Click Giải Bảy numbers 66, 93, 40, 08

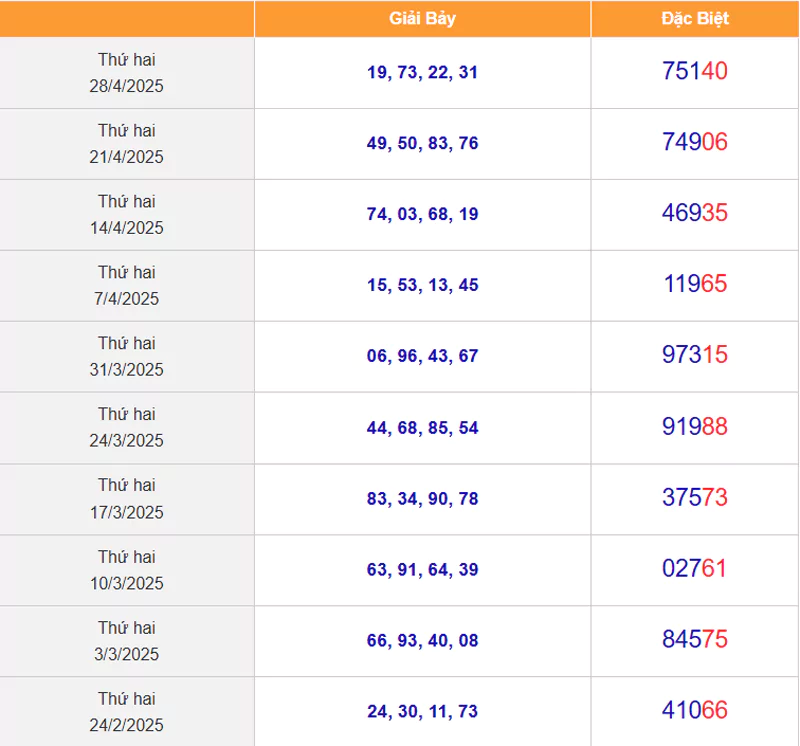(422, 641)
